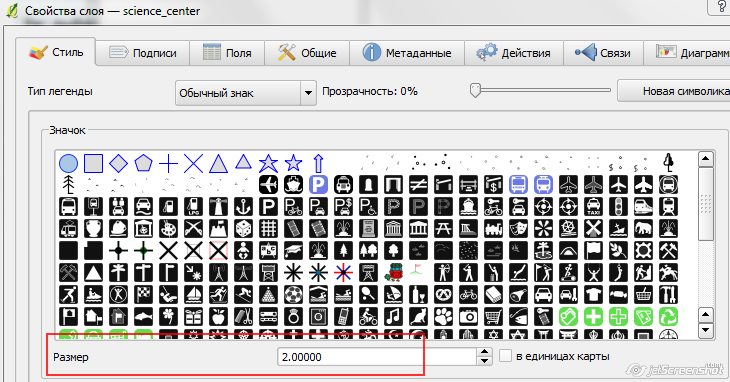The image size is (730, 382).
Task: Select the sailboat icon
Action: point(193,295)
